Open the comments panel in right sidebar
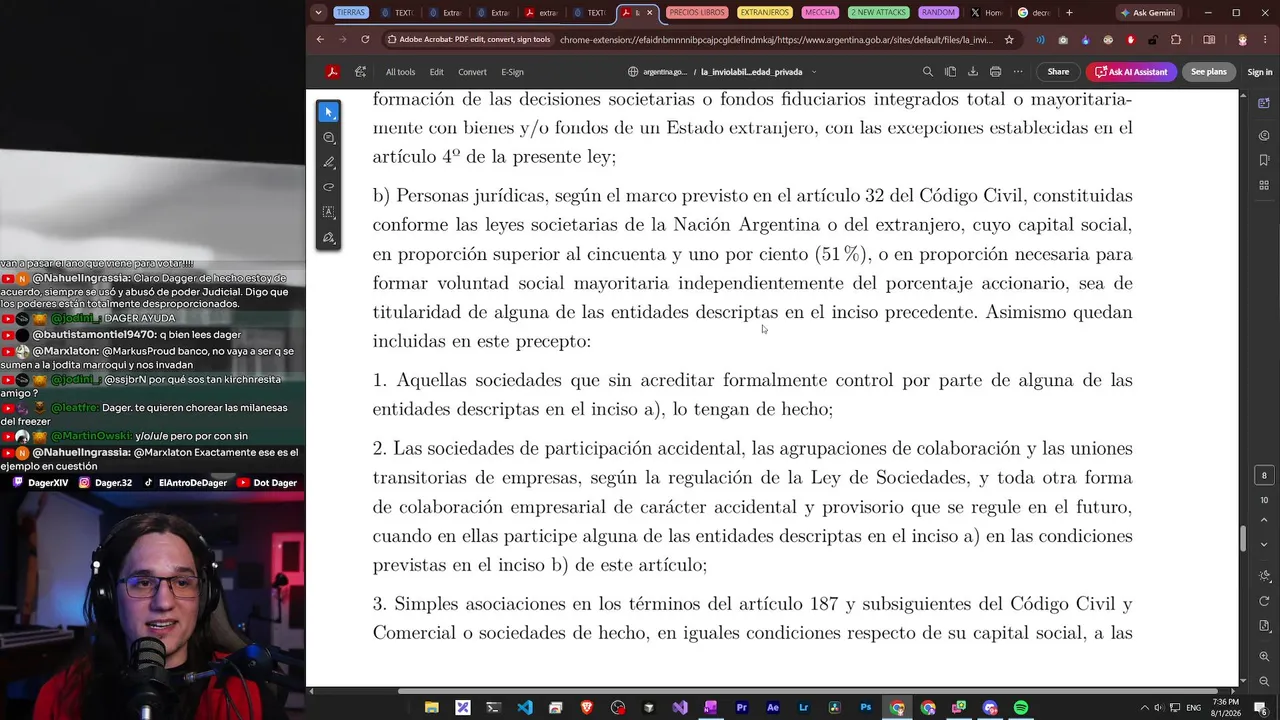1280x720 pixels. (x=1264, y=134)
